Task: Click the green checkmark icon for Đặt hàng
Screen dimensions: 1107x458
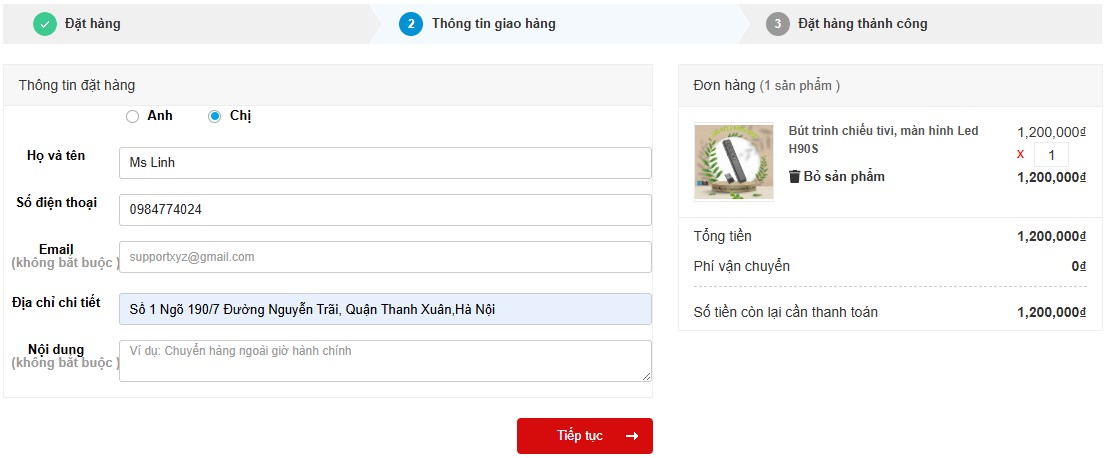Action: tap(45, 24)
